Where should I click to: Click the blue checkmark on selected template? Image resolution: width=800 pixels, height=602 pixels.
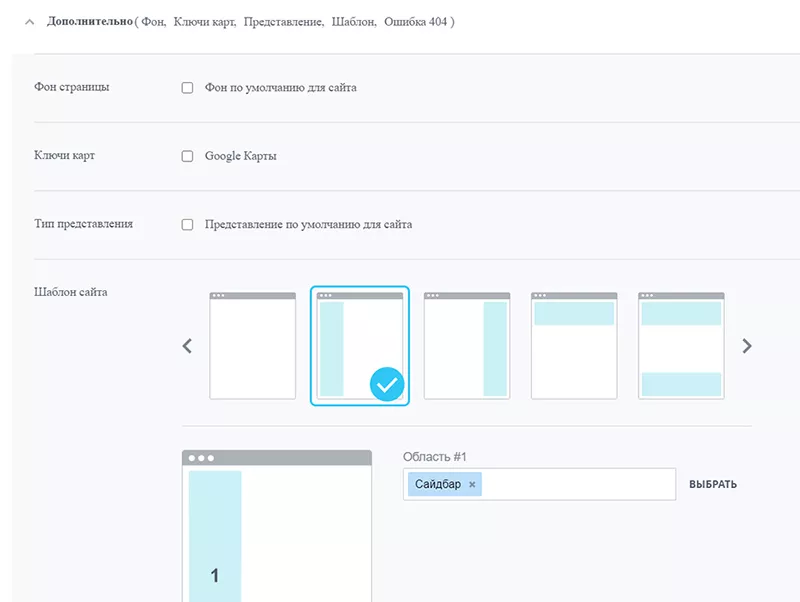[x=387, y=384]
